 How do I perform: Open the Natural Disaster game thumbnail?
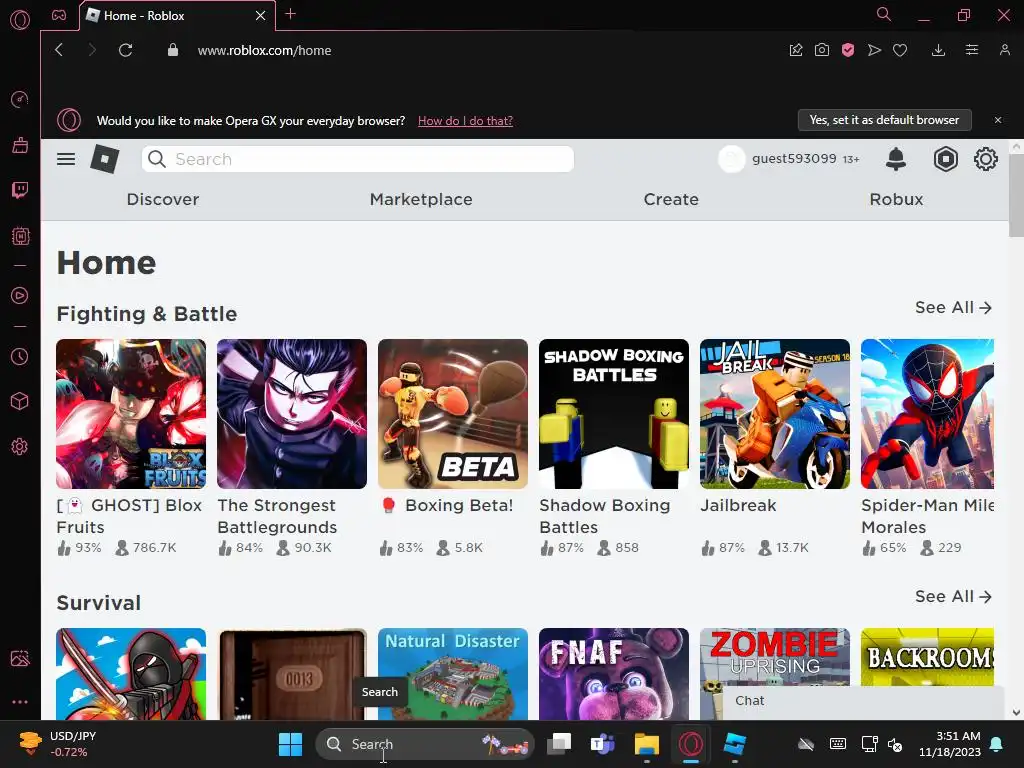453,674
